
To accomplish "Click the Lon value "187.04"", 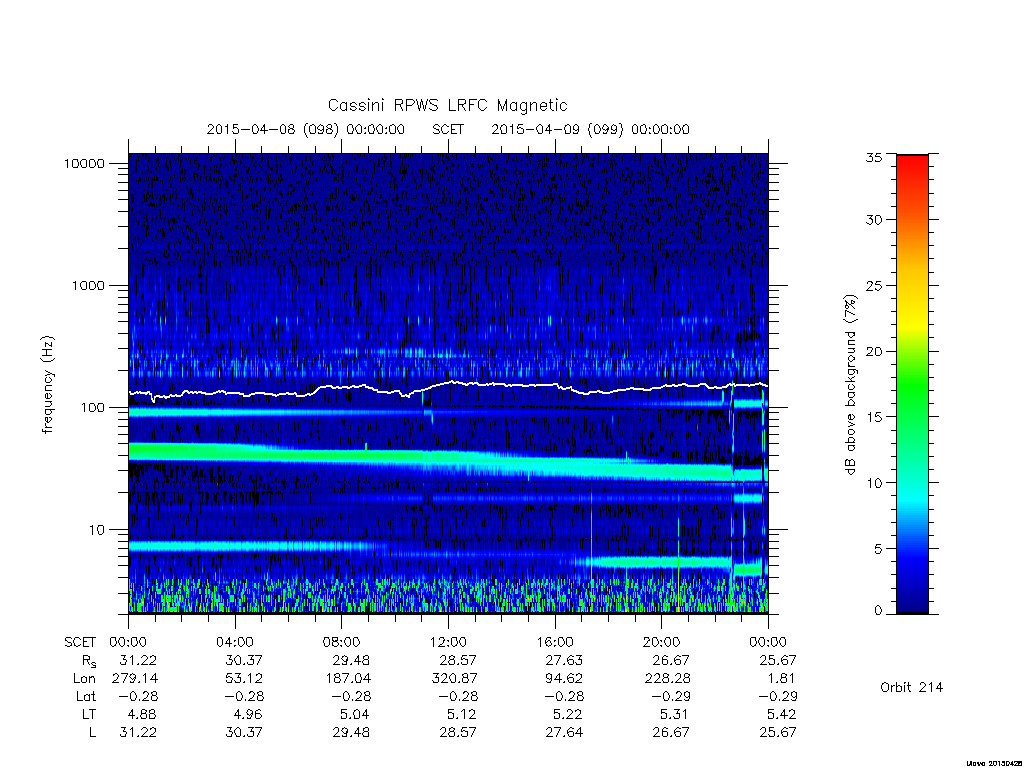I will [348, 679].
